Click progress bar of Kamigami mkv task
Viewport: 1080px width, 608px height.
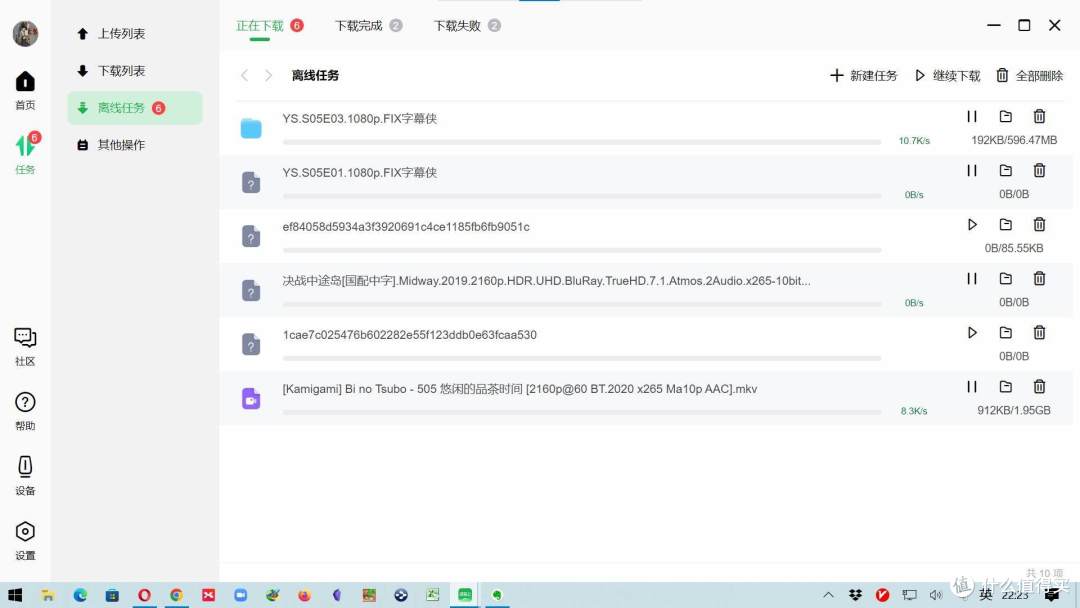pyautogui.click(x=582, y=412)
